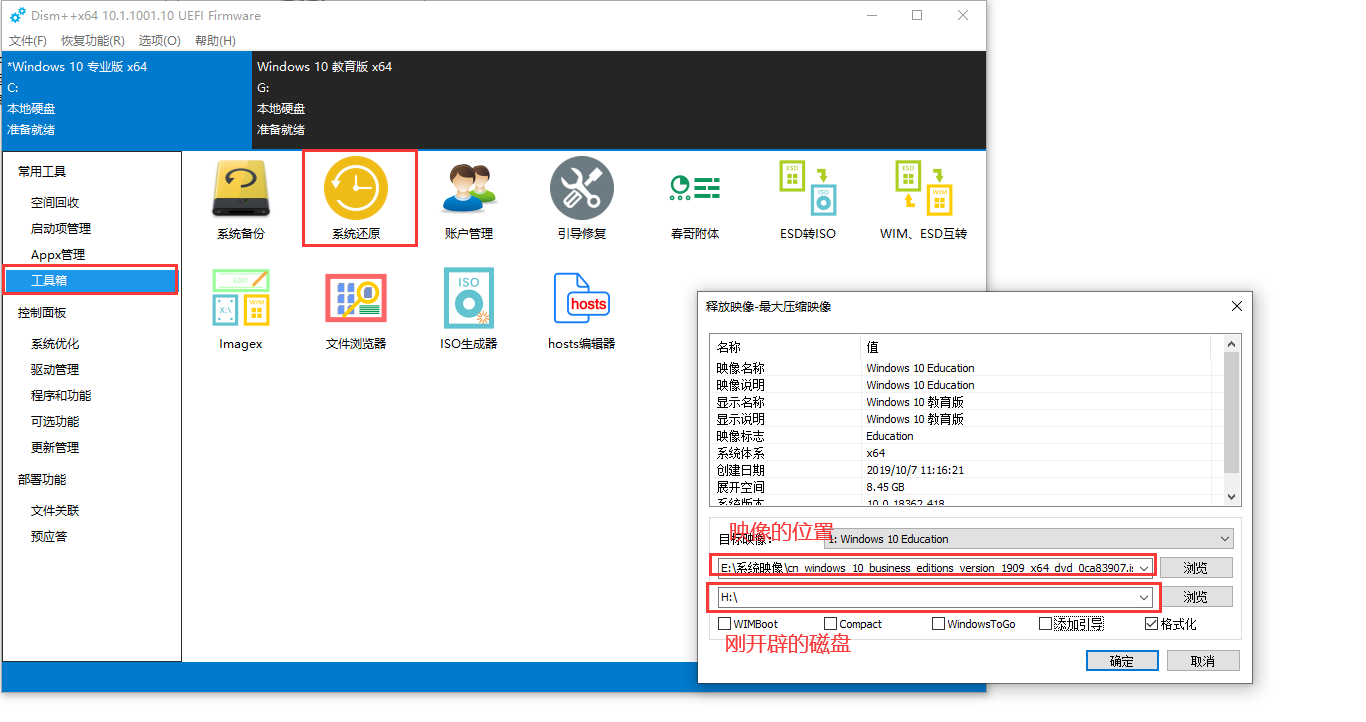Go to 驱动管理 in the sidebar
Image resolution: width=1366 pixels, height=722 pixels.
[x=55, y=369]
